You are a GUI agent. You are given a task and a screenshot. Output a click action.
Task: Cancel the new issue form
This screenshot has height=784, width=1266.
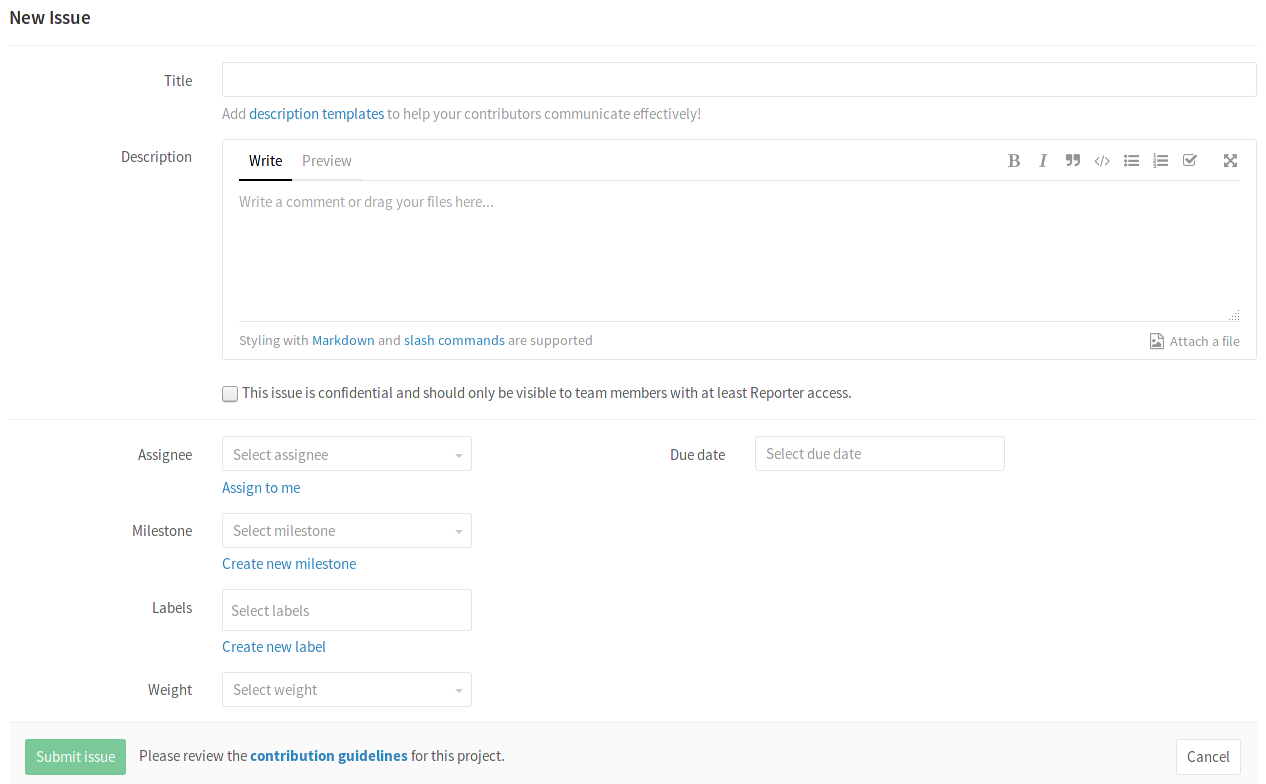tap(1207, 757)
